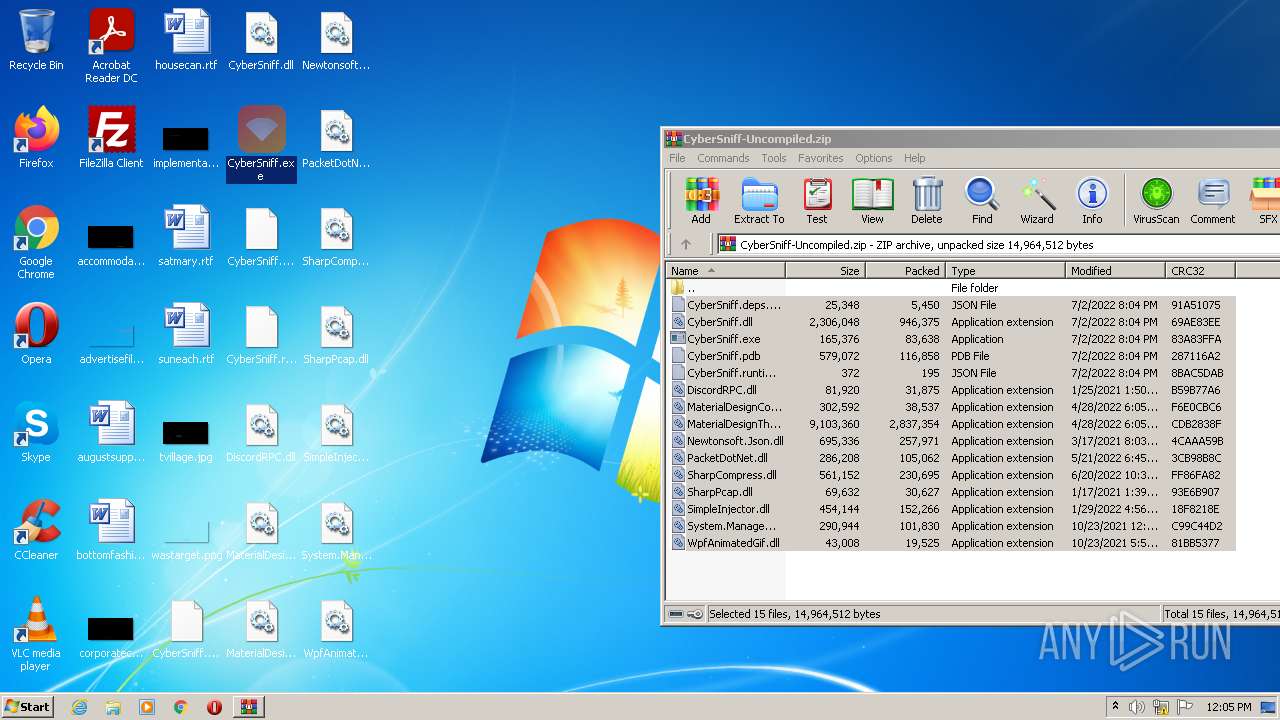Click the taskbar clock 12:05 PM
The width and height of the screenshot is (1280, 720).
coord(1228,707)
